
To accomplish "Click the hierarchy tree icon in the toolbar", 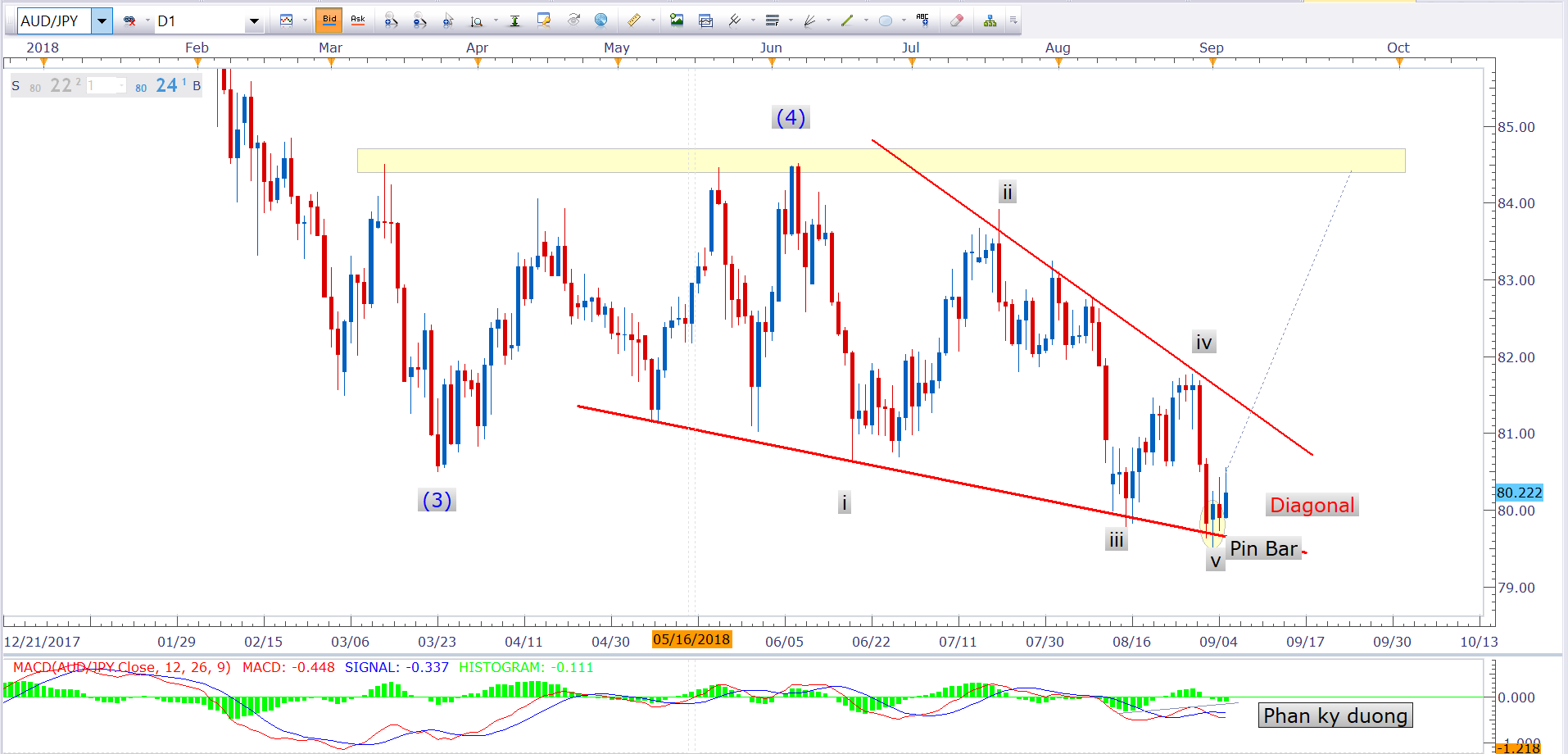I will click(x=990, y=20).
